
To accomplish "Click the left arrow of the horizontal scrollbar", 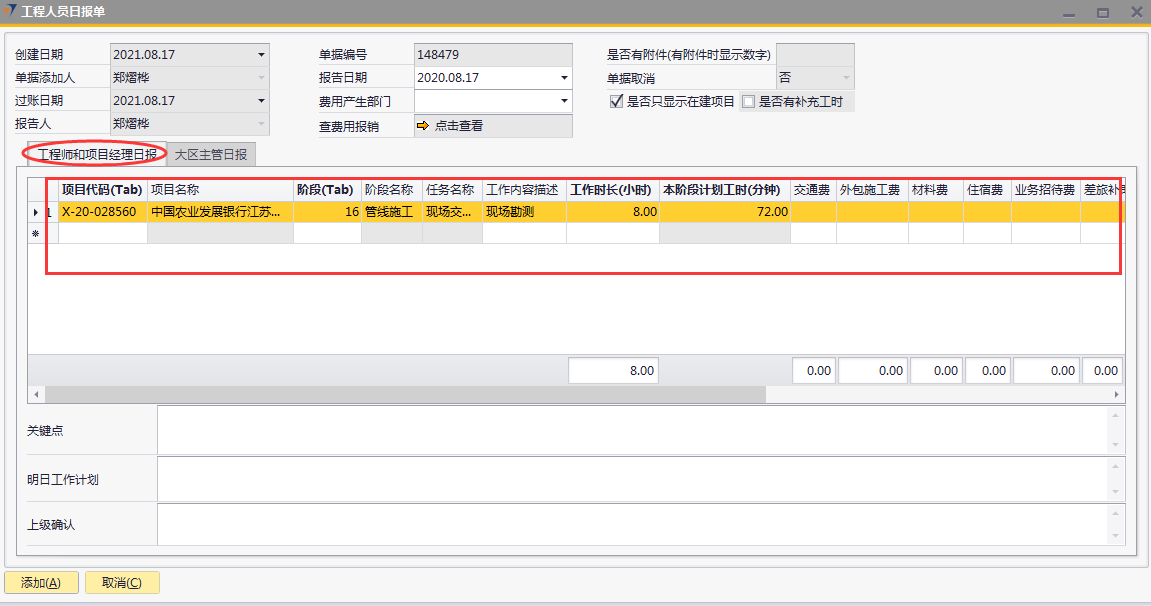I will pos(35,395).
